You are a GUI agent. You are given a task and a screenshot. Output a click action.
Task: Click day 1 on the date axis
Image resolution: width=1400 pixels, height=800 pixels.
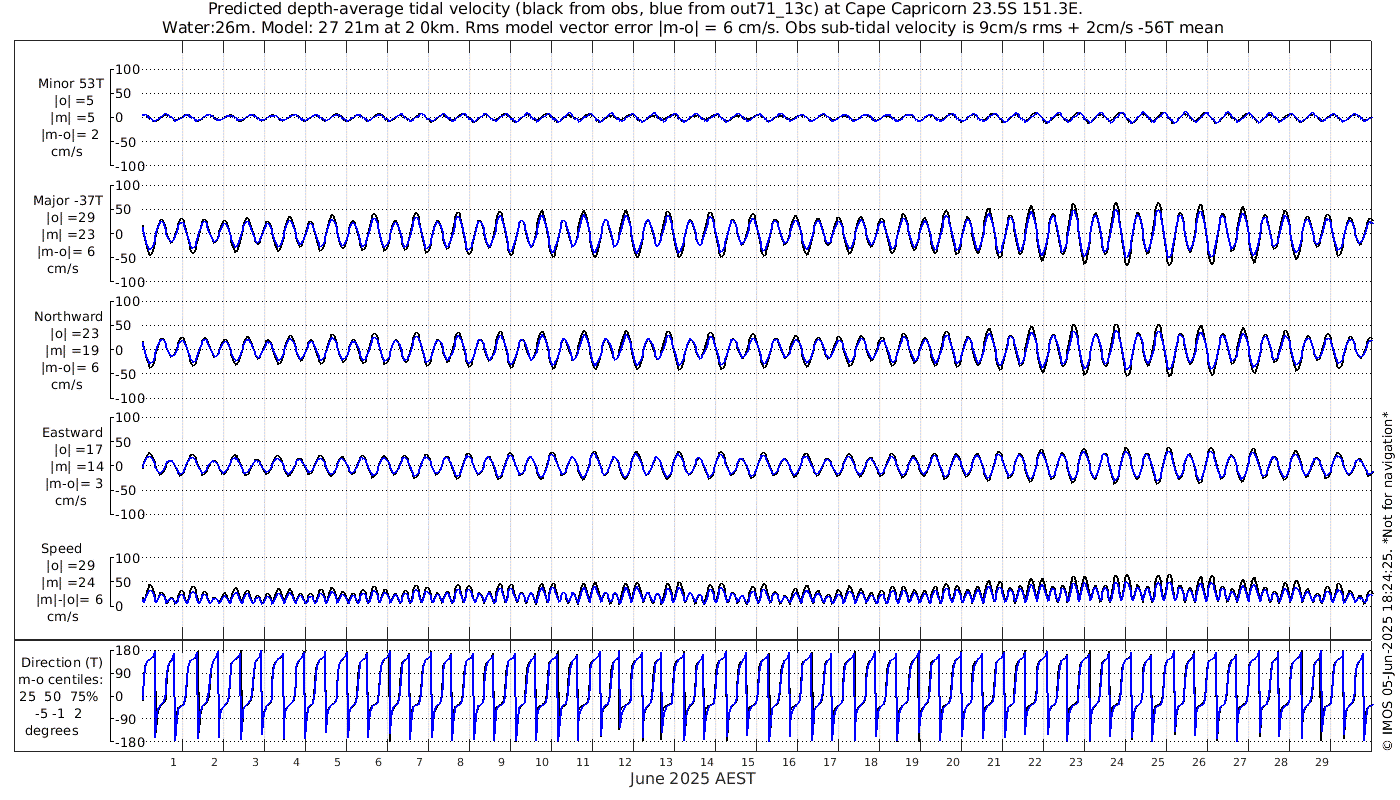(x=173, y=762)
